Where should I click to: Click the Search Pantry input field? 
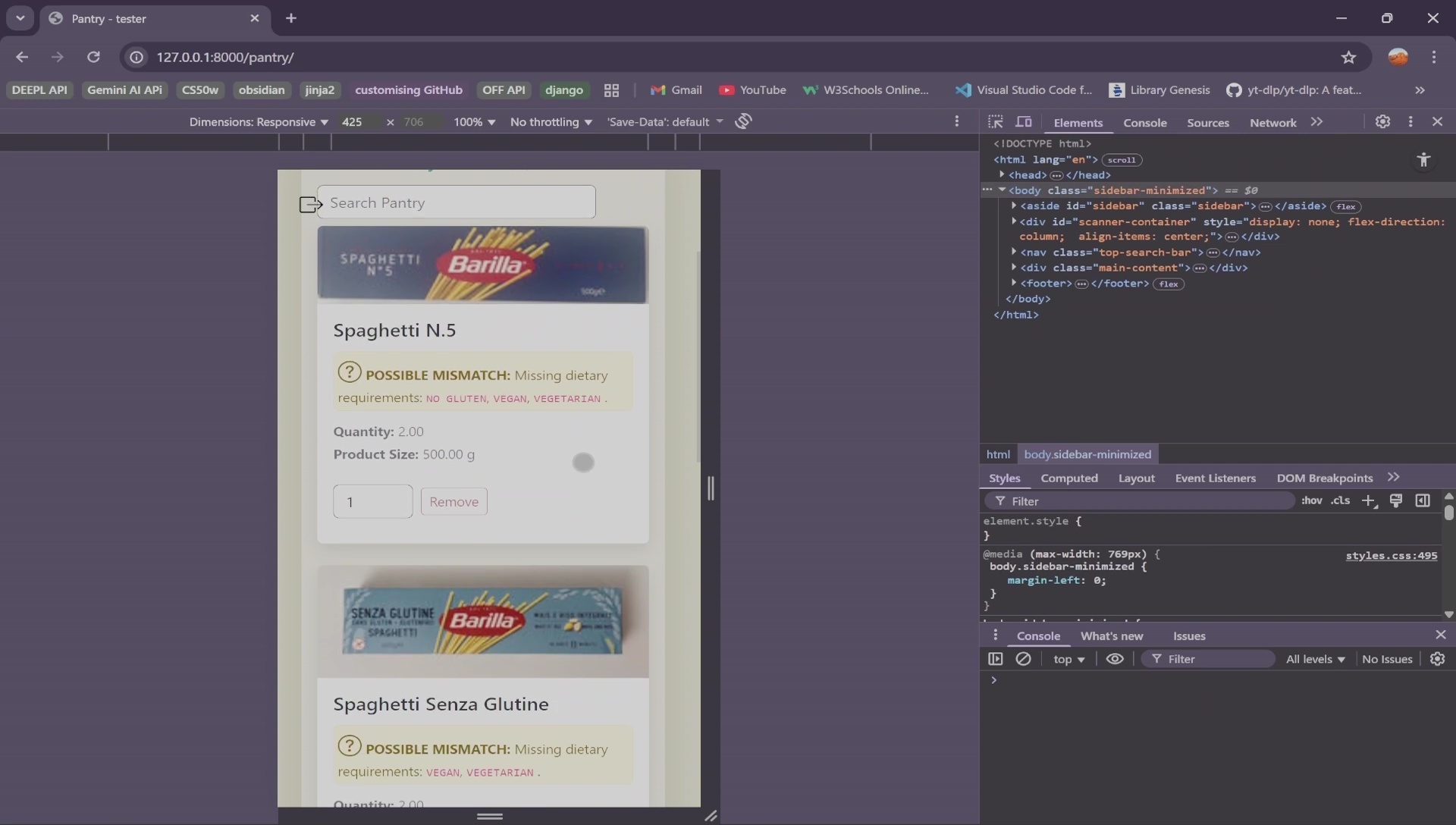pos(455,202)
